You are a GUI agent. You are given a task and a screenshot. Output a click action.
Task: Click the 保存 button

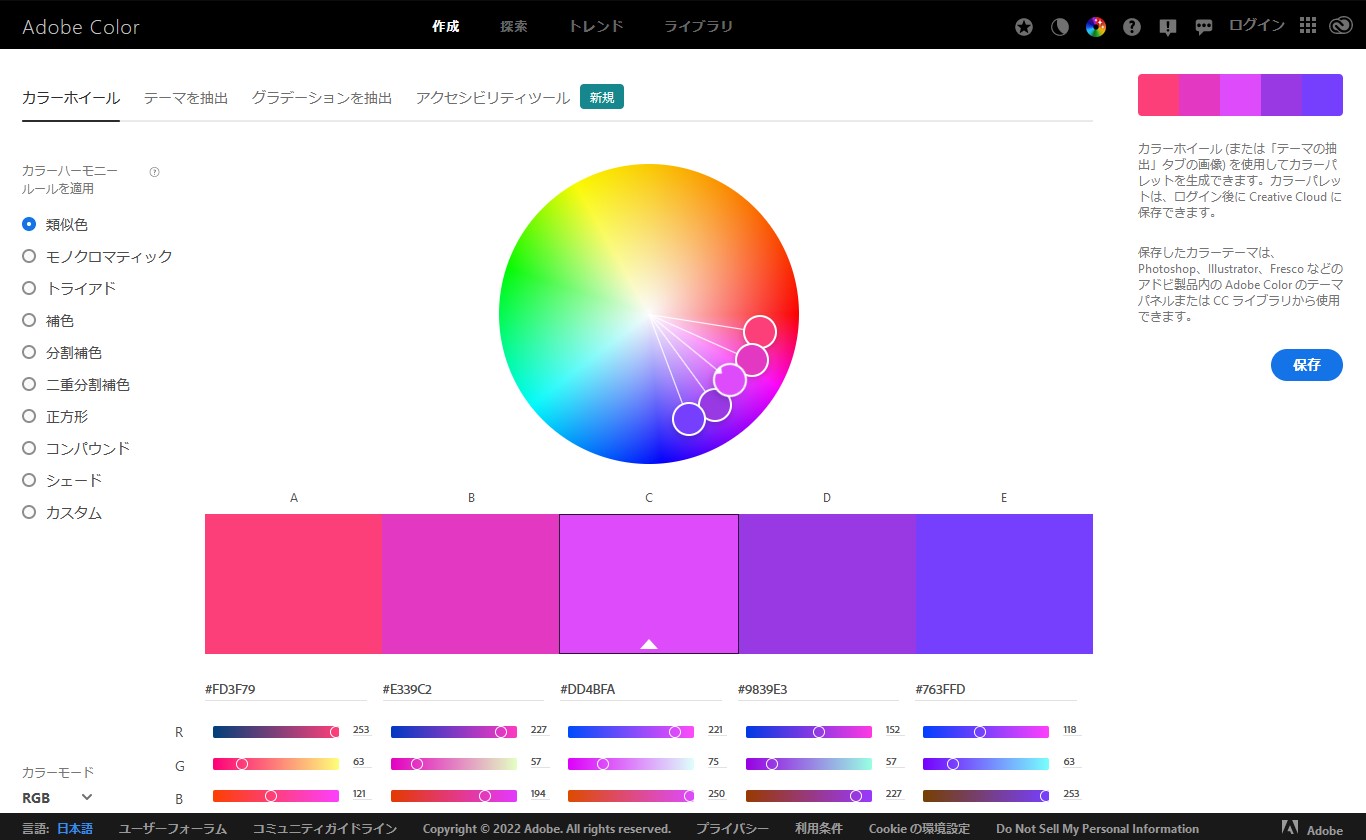pyautogui.click(x=1307, y=365)
